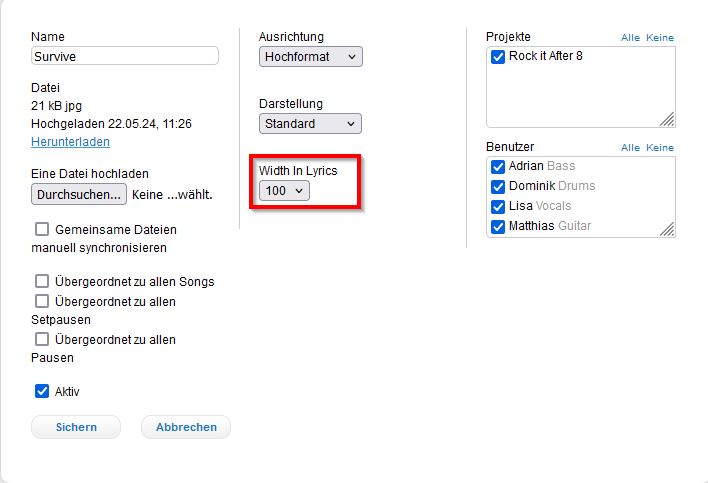Image resolution: width=708 pixels, height=483 pixels.
Task: Click the Abbrechen cancel button
Action: coord(186,427)
